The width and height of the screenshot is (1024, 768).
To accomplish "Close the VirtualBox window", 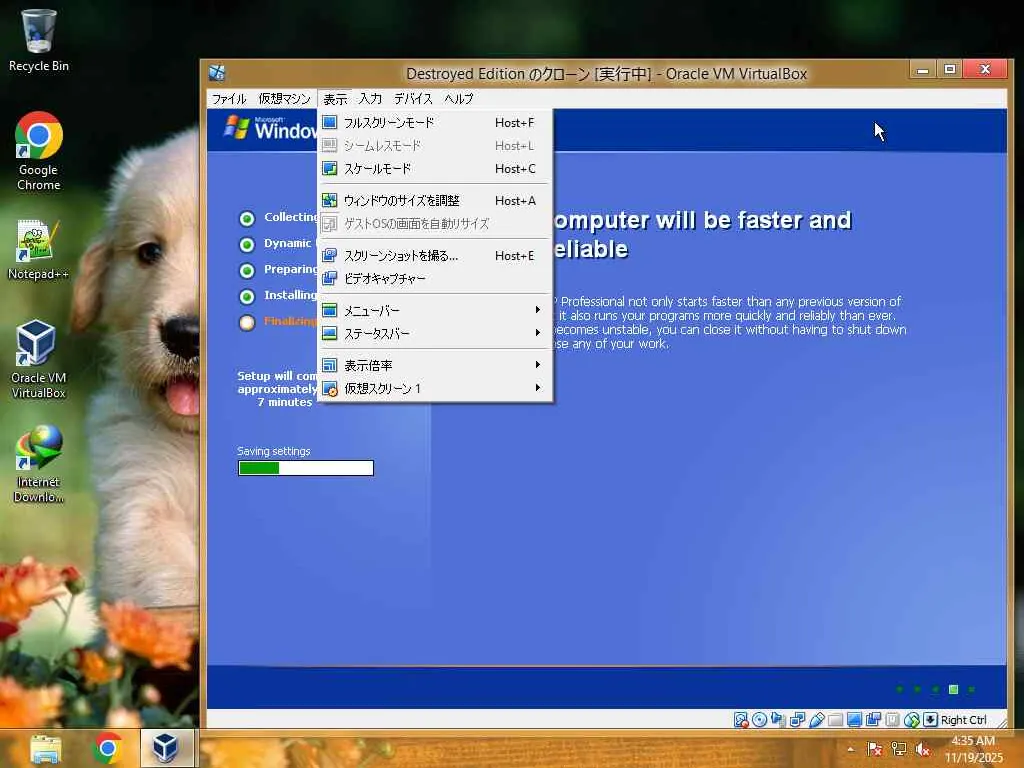I will pos(986,69).
